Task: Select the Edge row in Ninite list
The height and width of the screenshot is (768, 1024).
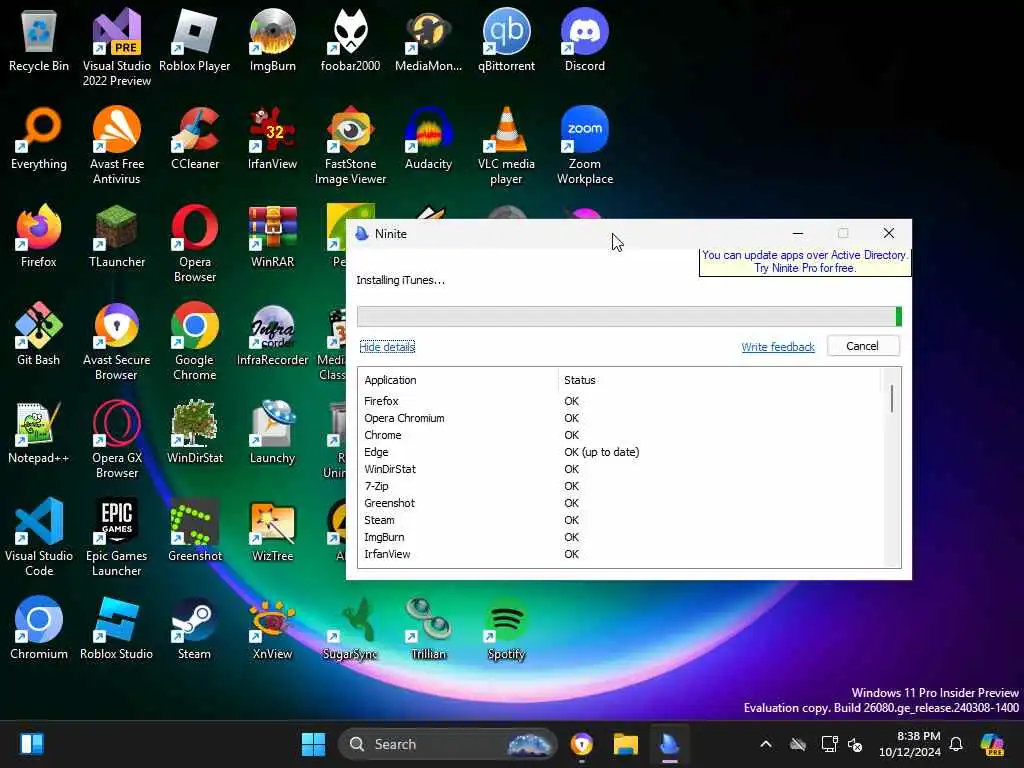Action: tap(620, 452)
